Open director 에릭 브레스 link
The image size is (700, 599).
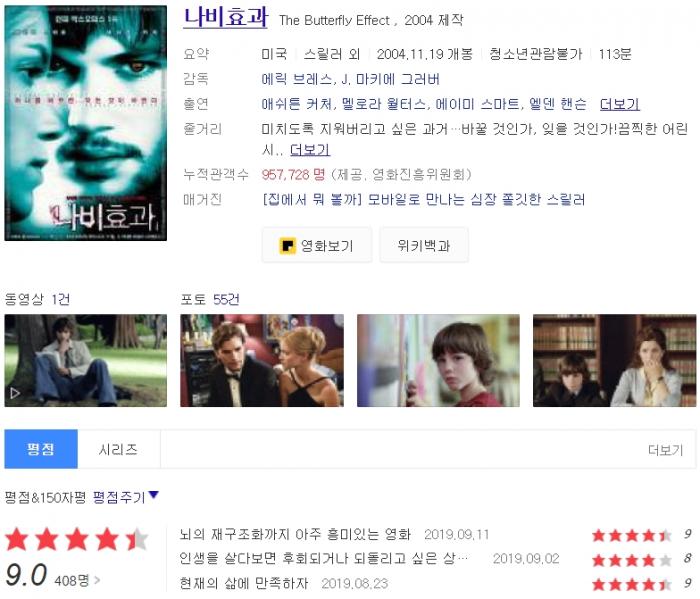(296, 79)
